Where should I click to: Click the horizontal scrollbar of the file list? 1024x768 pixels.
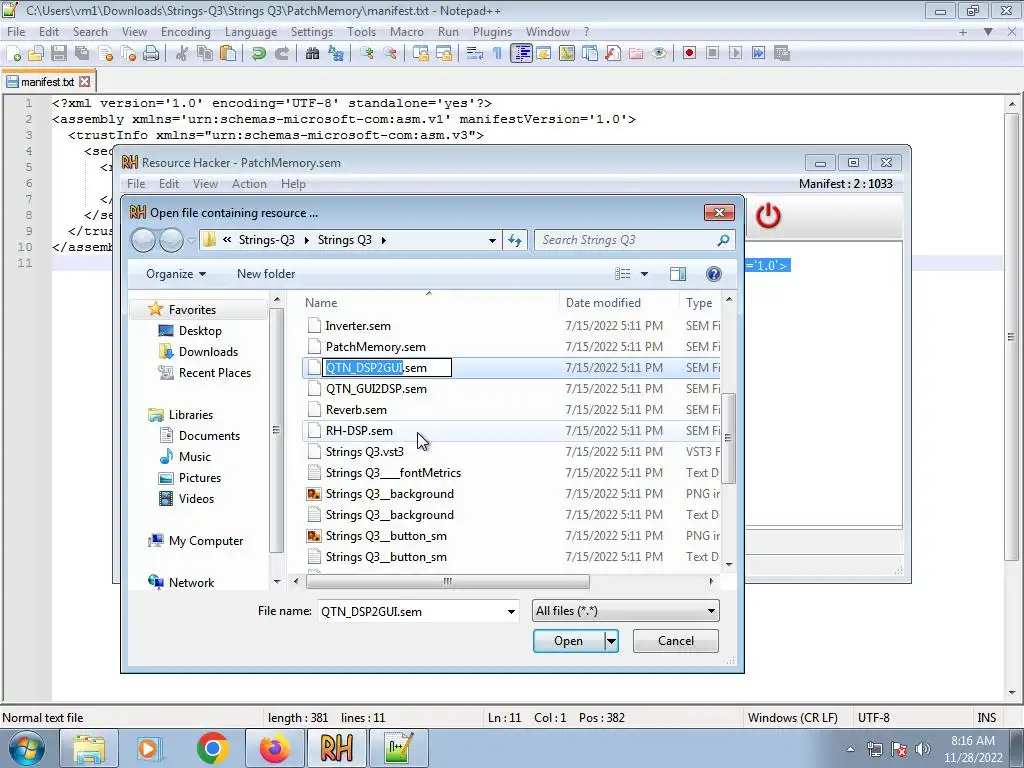pyautogui.click(x=447, y=581)
